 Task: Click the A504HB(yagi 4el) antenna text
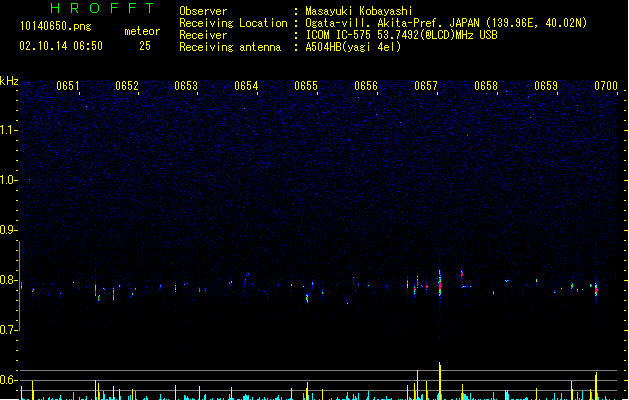click(353, 47)
